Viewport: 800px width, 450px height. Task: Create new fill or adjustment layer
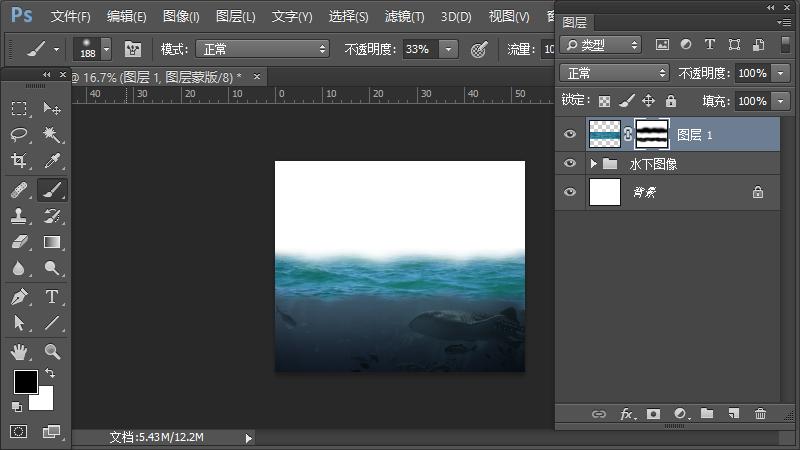point(681,414)
